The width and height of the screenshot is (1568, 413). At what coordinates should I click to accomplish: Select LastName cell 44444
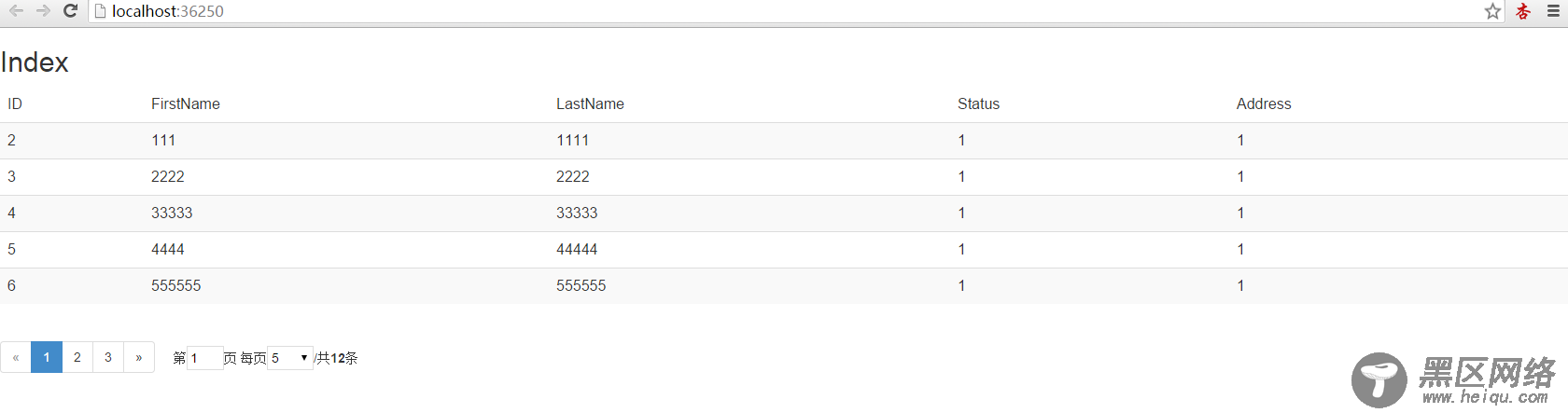577,249
